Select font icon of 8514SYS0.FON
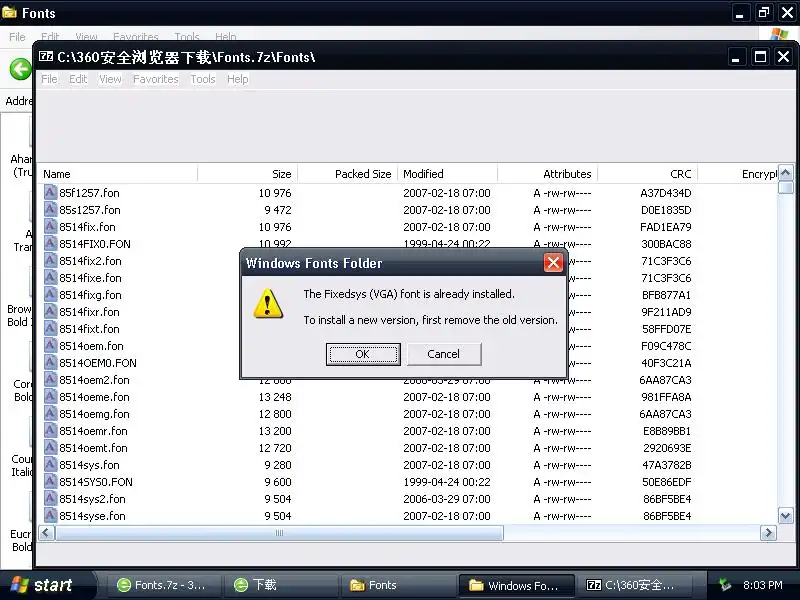Viewport: 800px width, 600px height. click(50, 481)
